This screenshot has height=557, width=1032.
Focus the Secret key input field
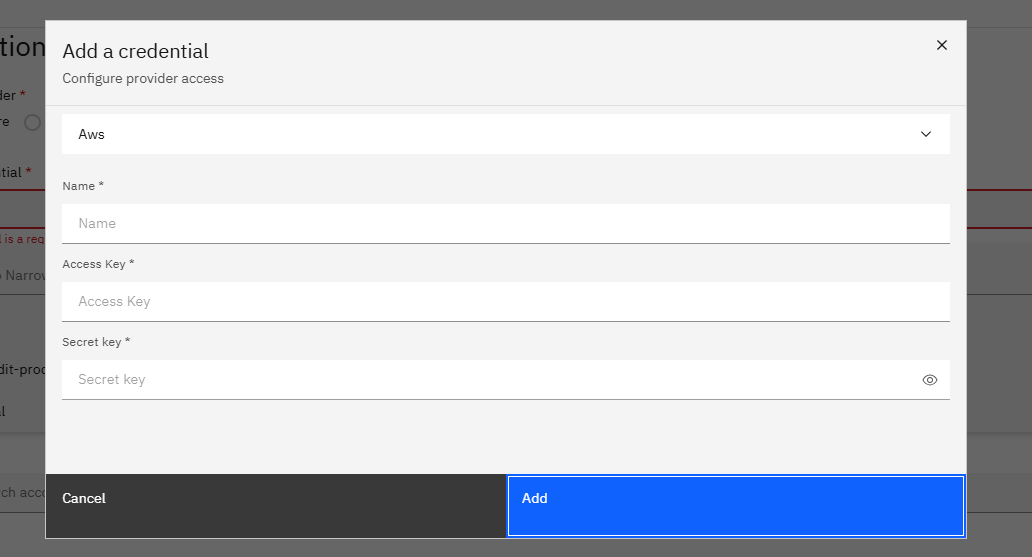click(x=490, y=380)
